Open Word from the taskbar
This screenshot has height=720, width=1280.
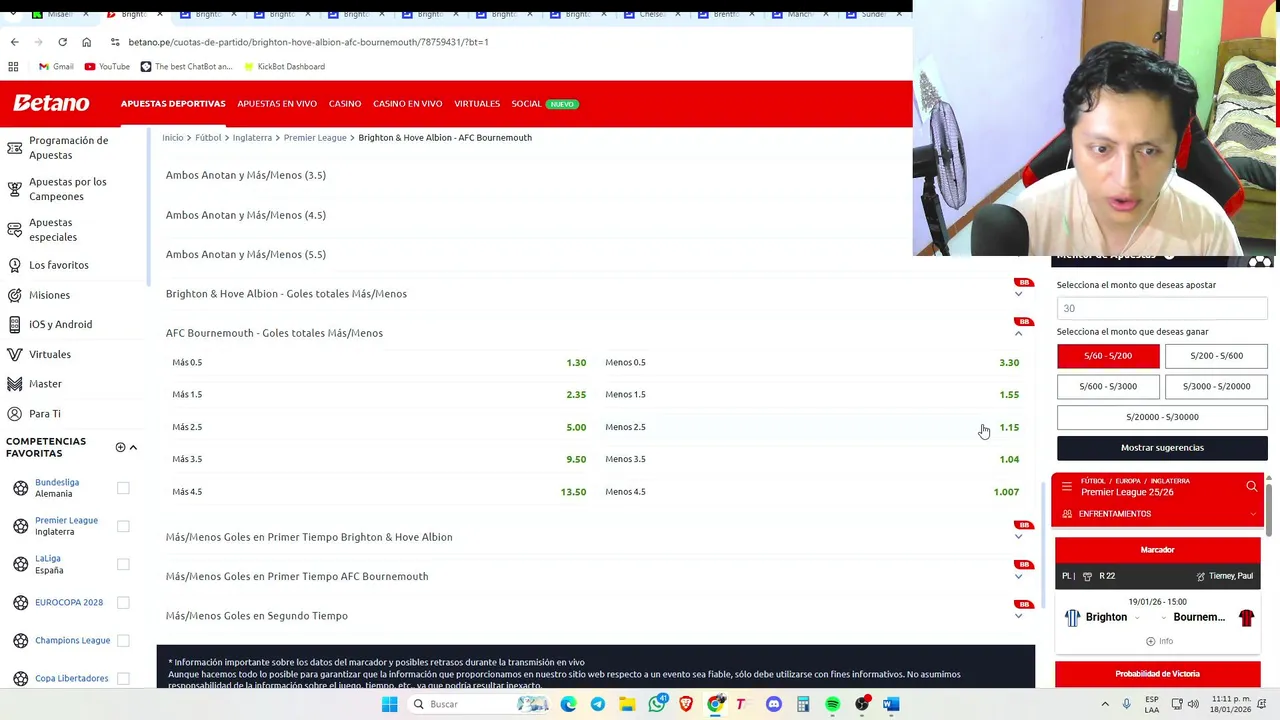[890, 704]
